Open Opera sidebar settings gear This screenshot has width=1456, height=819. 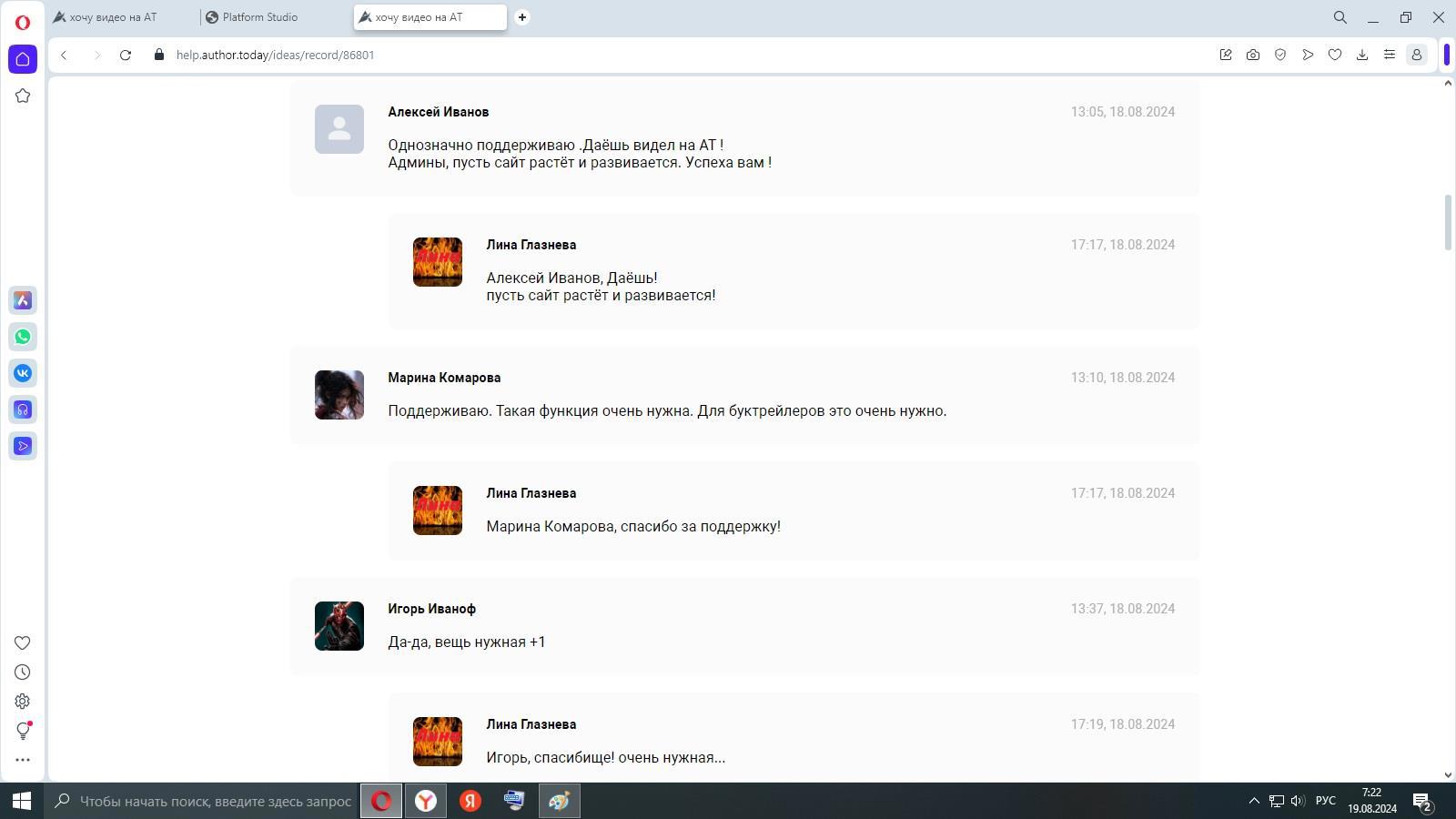tap(23, 702)
